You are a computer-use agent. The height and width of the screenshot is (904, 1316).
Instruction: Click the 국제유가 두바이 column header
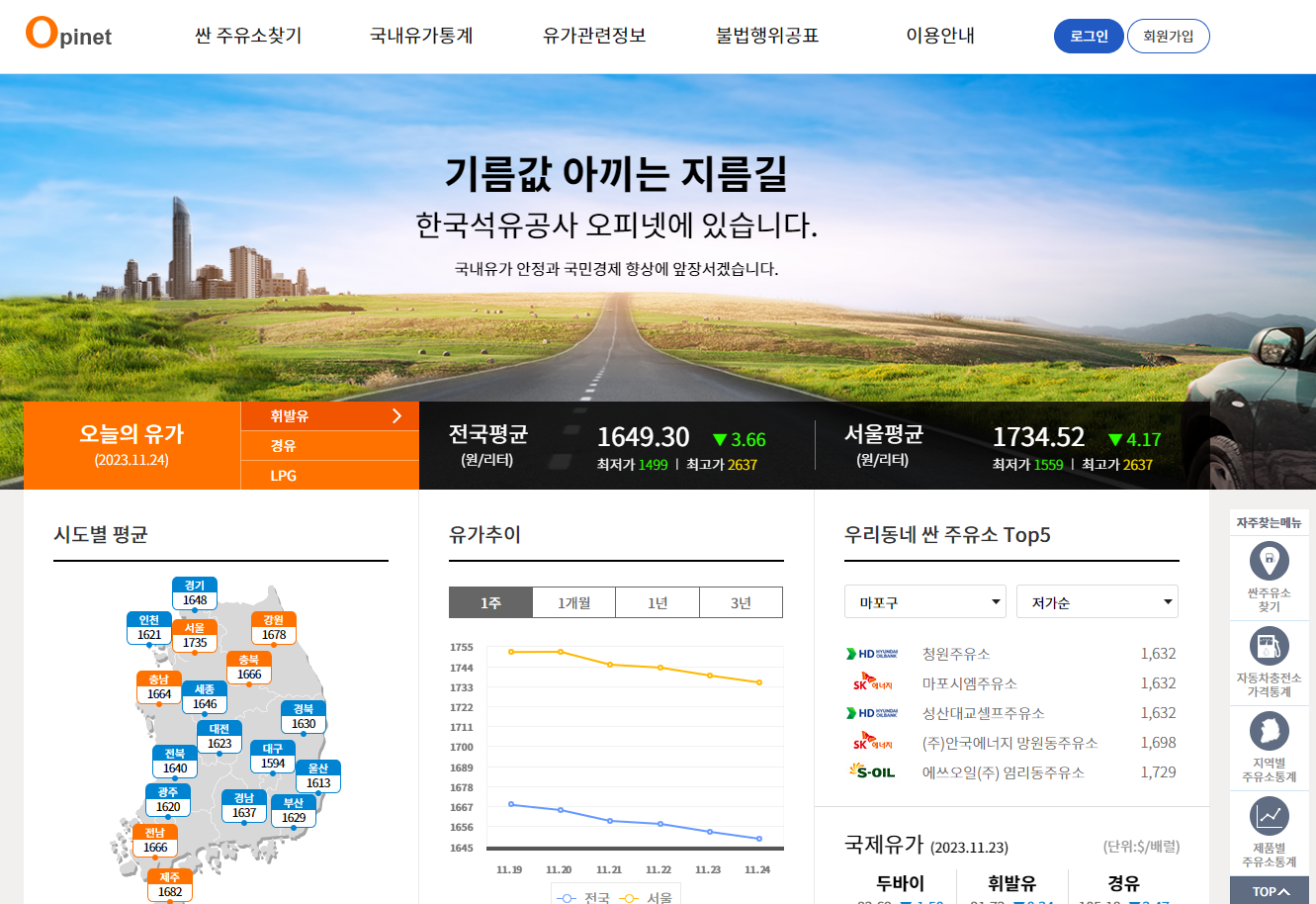(900, 883)
